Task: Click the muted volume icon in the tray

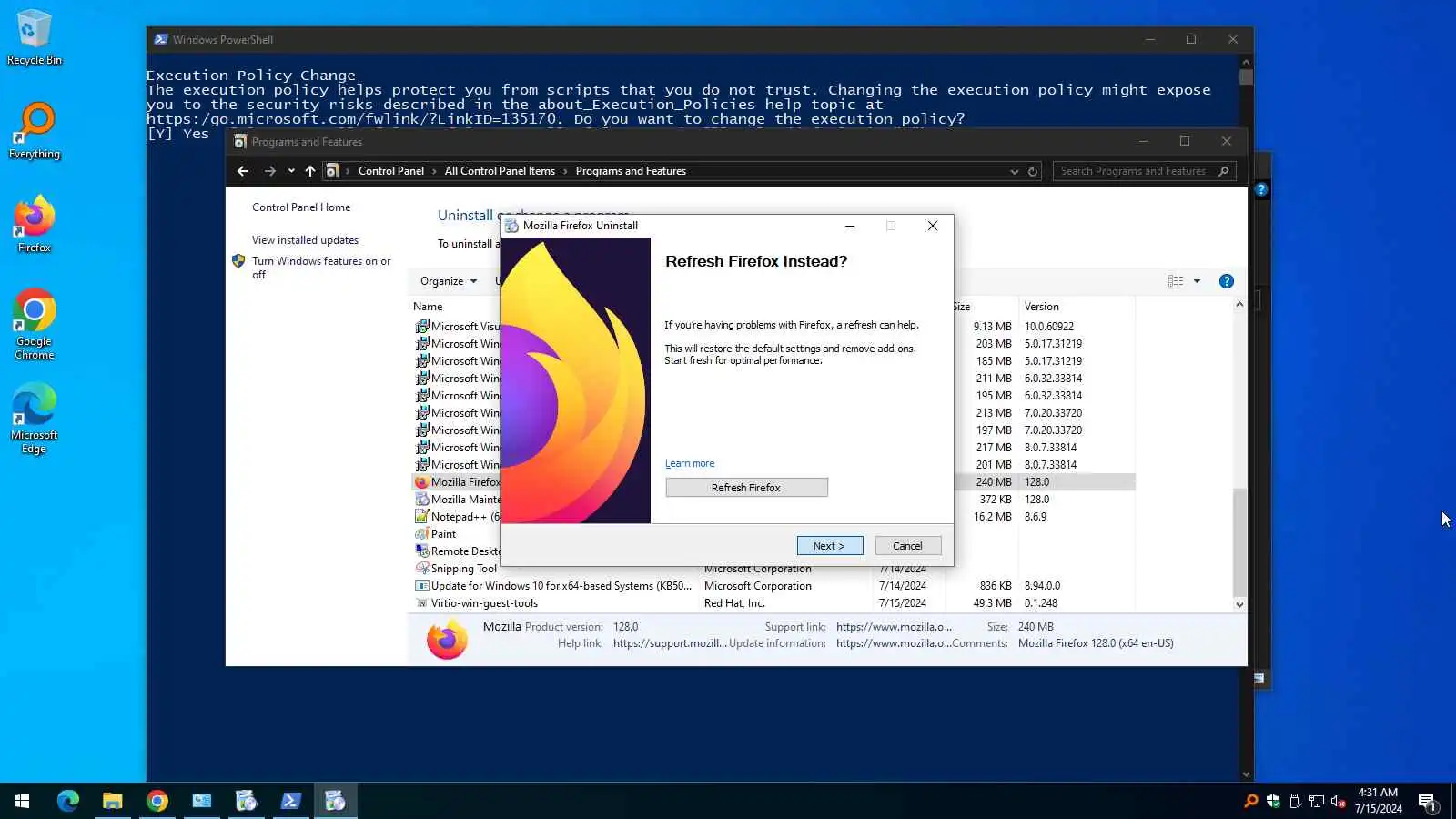Action: (1339, 801)
